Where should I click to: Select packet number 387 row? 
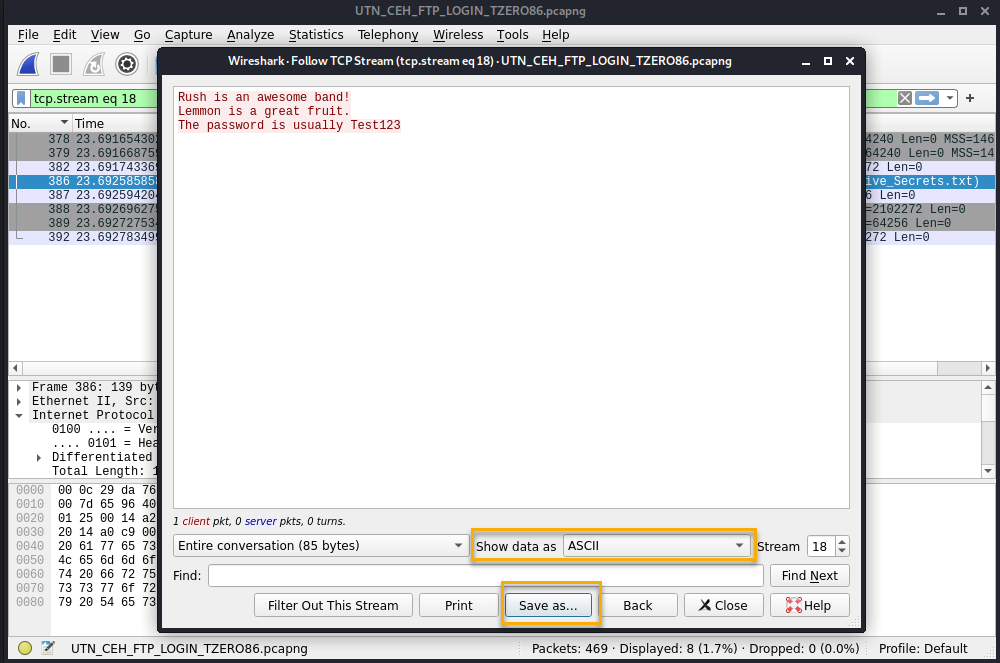click(x=83, y=195)
